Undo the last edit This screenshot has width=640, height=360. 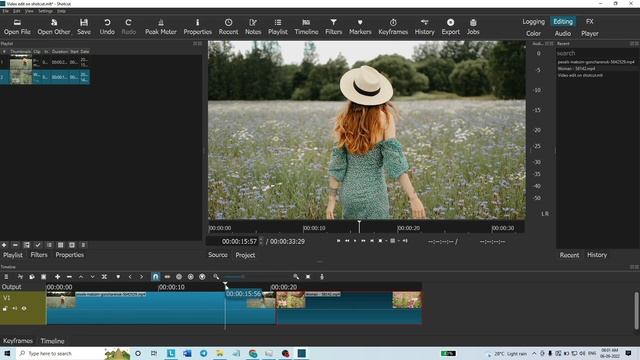click(x=107, y=27)
